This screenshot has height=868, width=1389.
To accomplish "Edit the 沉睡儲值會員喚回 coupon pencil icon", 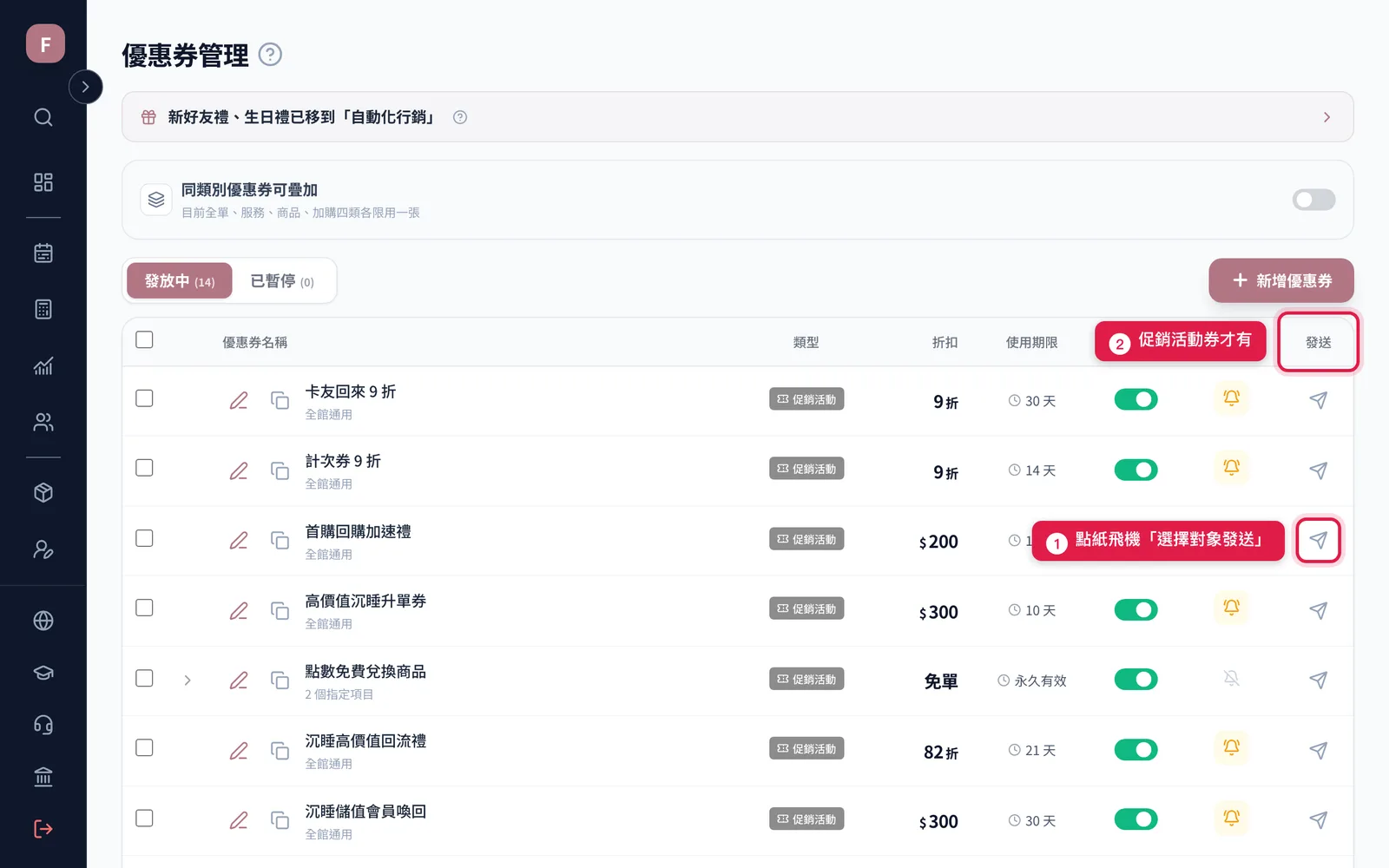I will pyautogui.click(x=239, y=820).
